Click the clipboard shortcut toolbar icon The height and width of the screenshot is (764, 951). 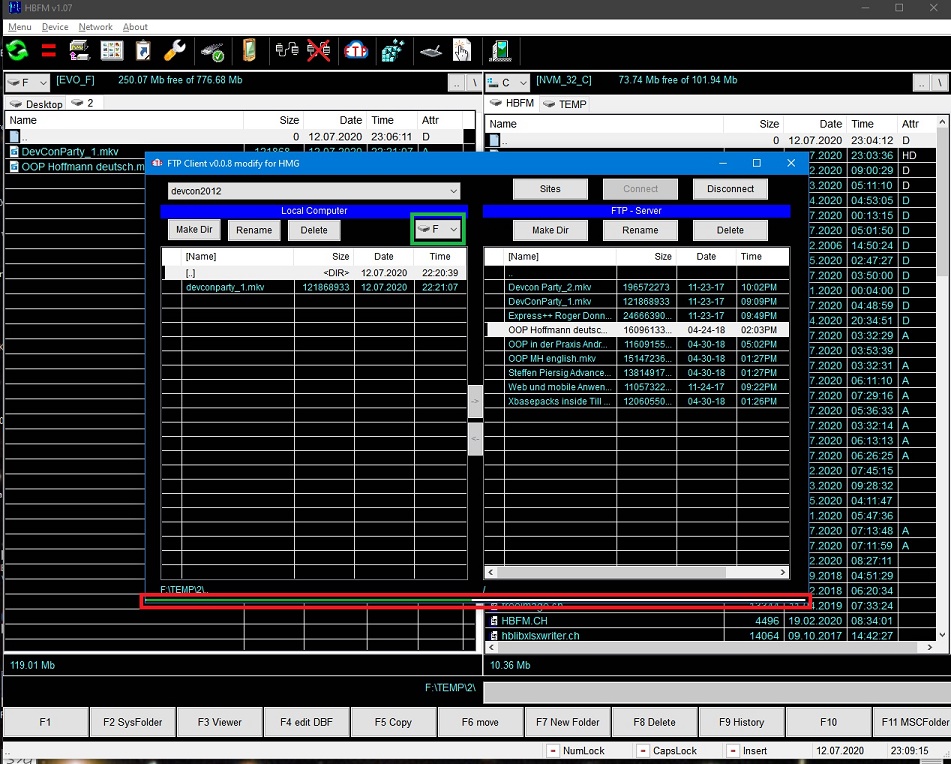[143, 51]
